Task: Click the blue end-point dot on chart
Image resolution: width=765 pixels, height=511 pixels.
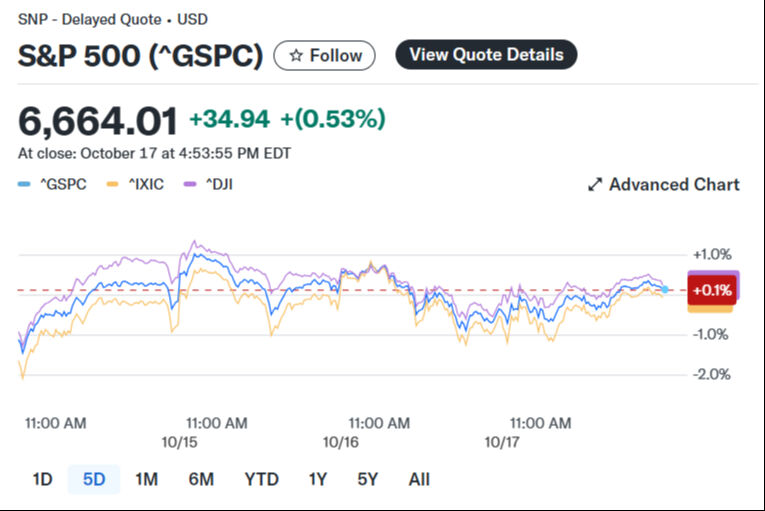Action: click(667, 290)
